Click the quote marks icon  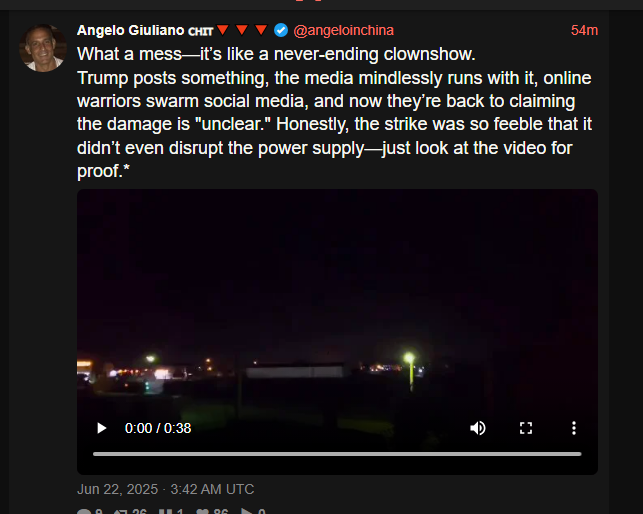pos(165,512)
